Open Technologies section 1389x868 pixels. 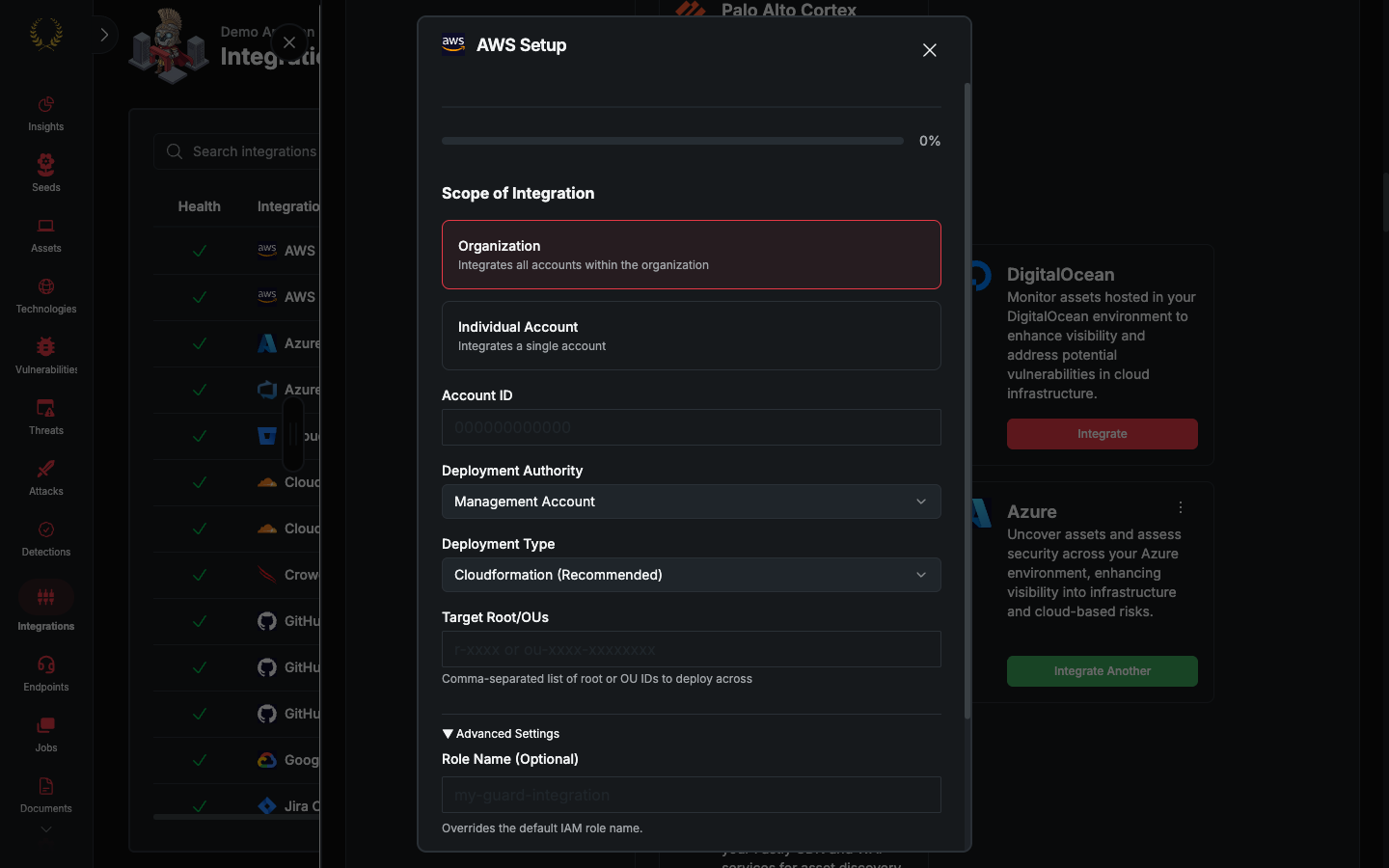pyautogui.click(x=45, y=296)
